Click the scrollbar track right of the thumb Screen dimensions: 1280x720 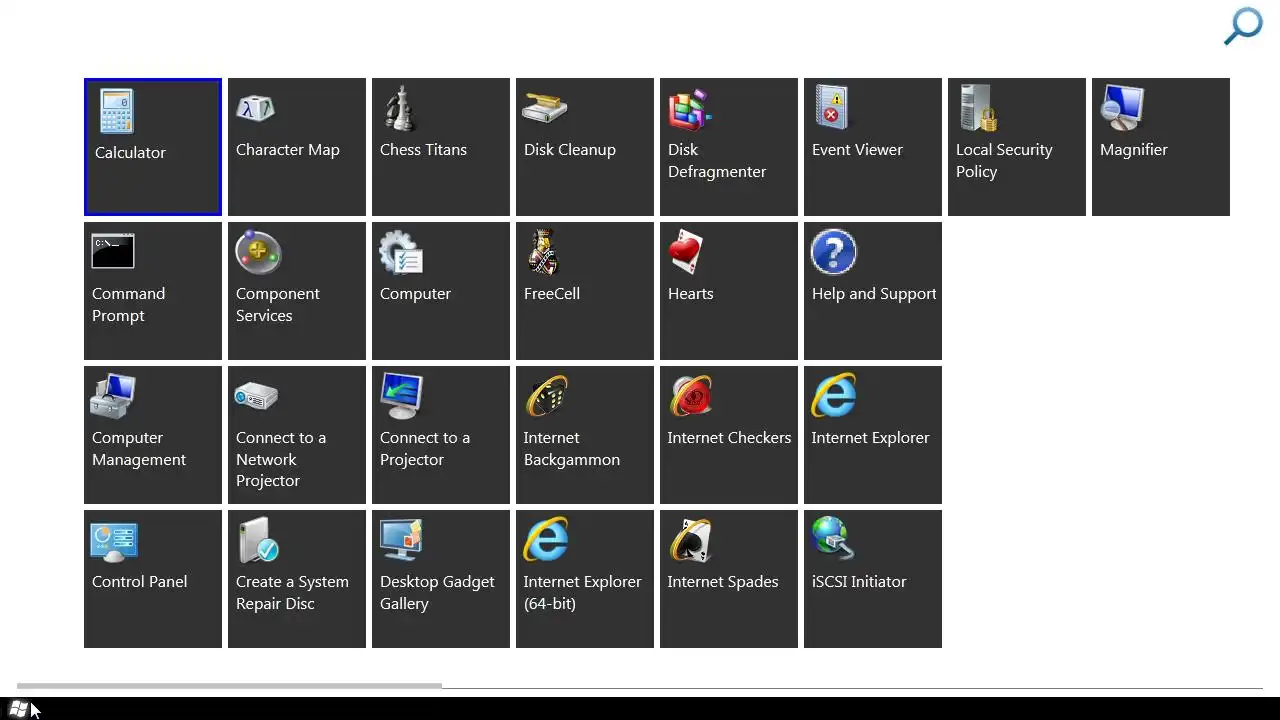(852, 688)
